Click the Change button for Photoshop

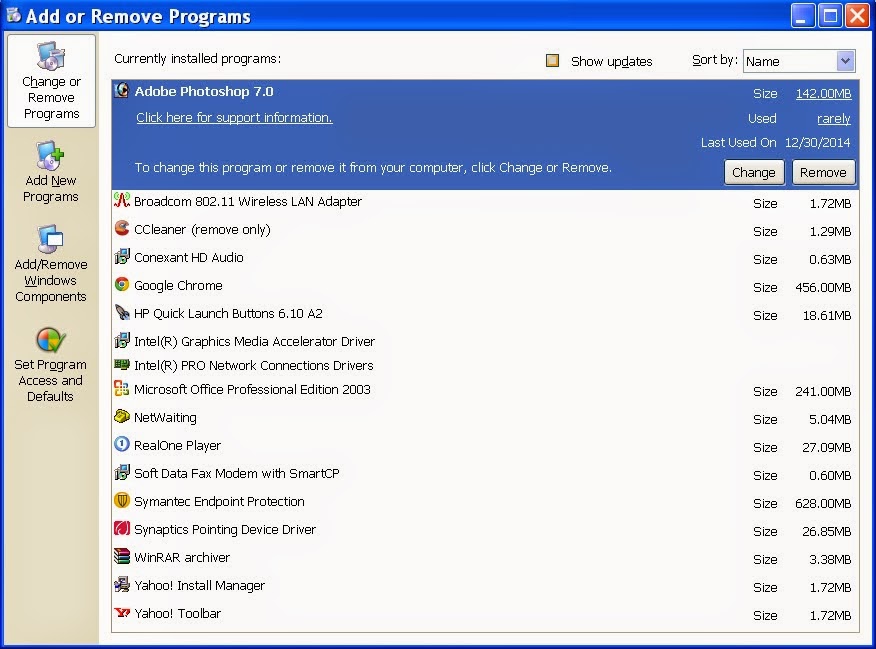click(x=754, y=172)
